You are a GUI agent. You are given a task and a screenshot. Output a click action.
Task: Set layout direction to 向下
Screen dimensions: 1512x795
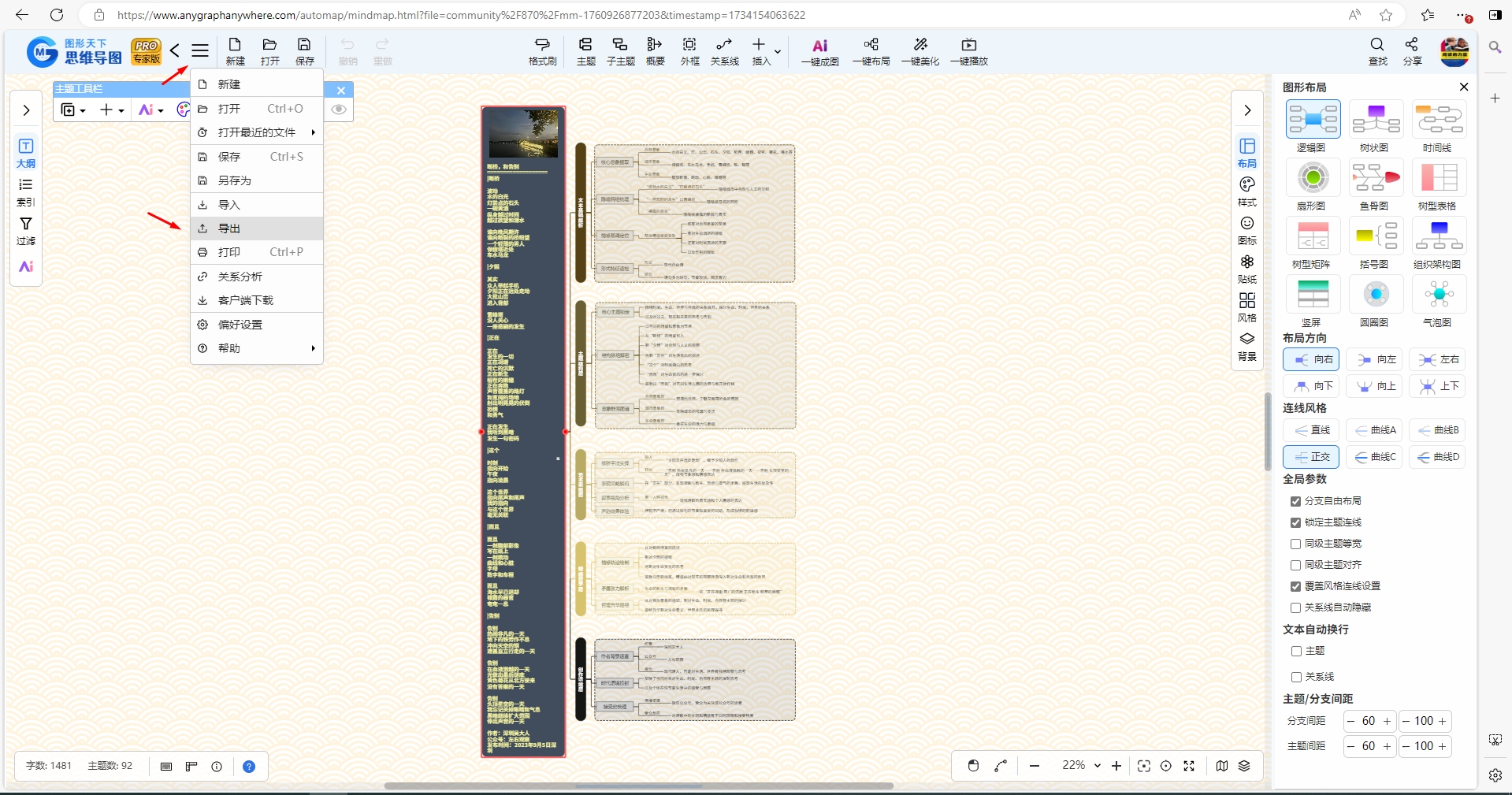click(x=1311, y=386)
